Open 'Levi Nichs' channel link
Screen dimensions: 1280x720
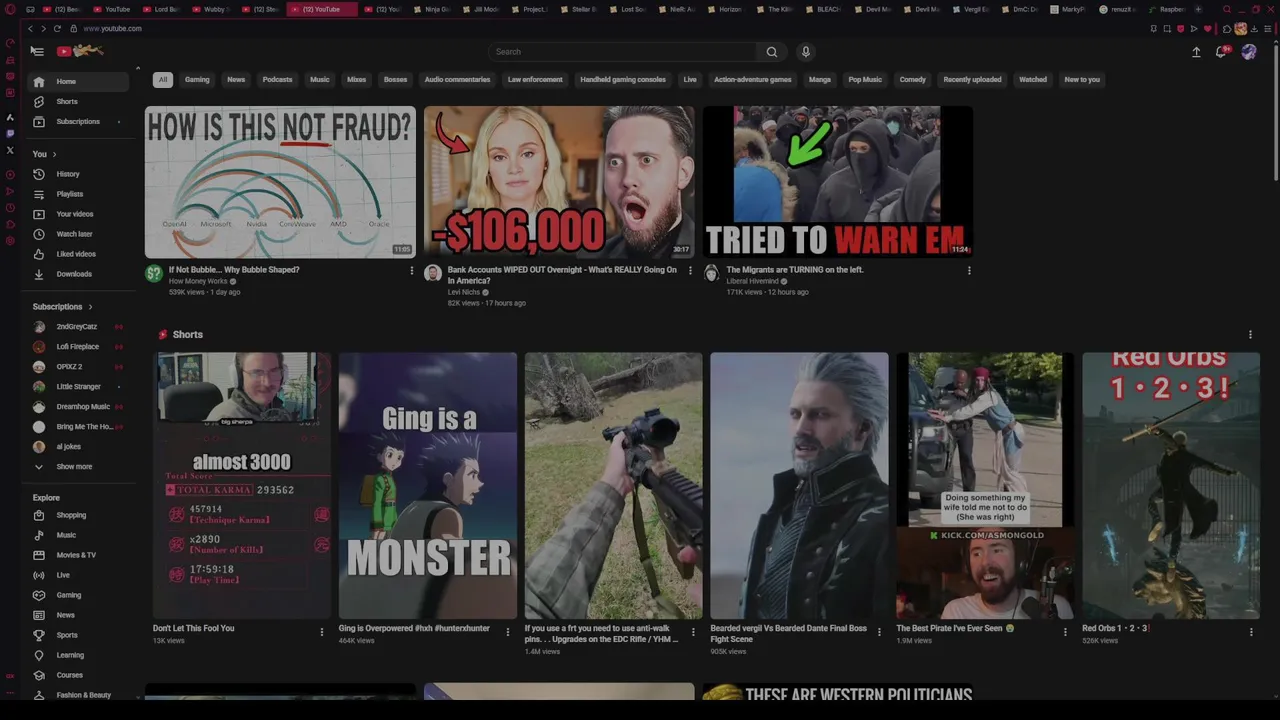(464, 292)
